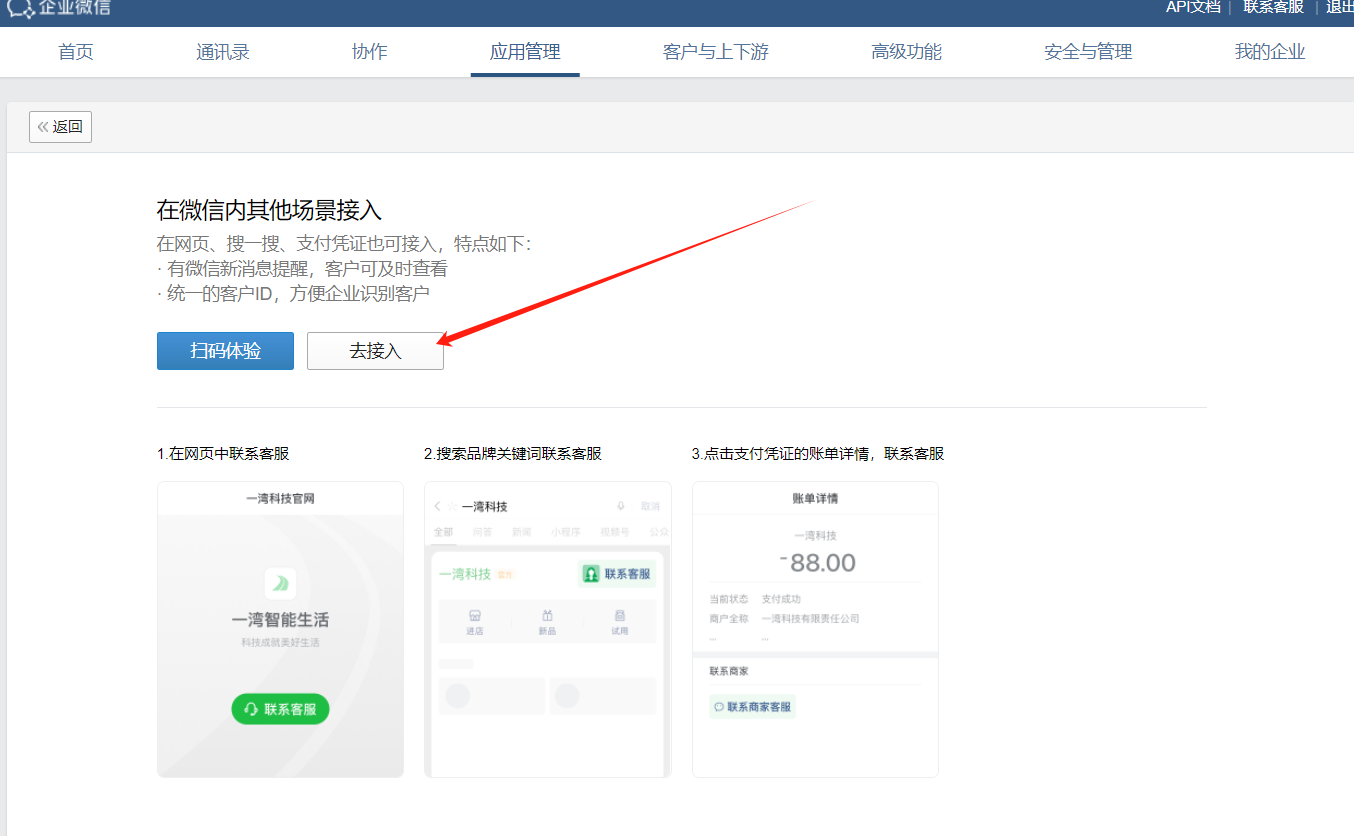Click the WeChat Work logo icon
Image resolution: width=1354 pixels, height=836 pixels.
click(x=20, y=7)
